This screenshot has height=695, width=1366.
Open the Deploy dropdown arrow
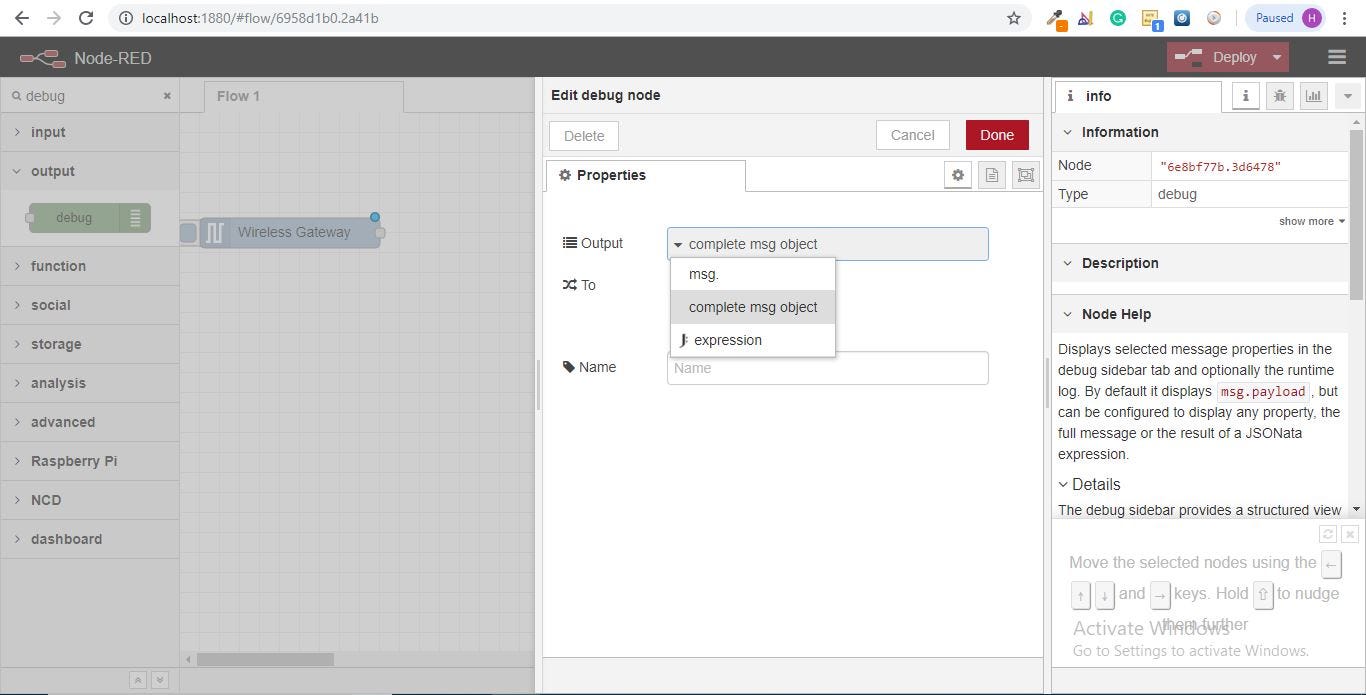pos(1276,57)
